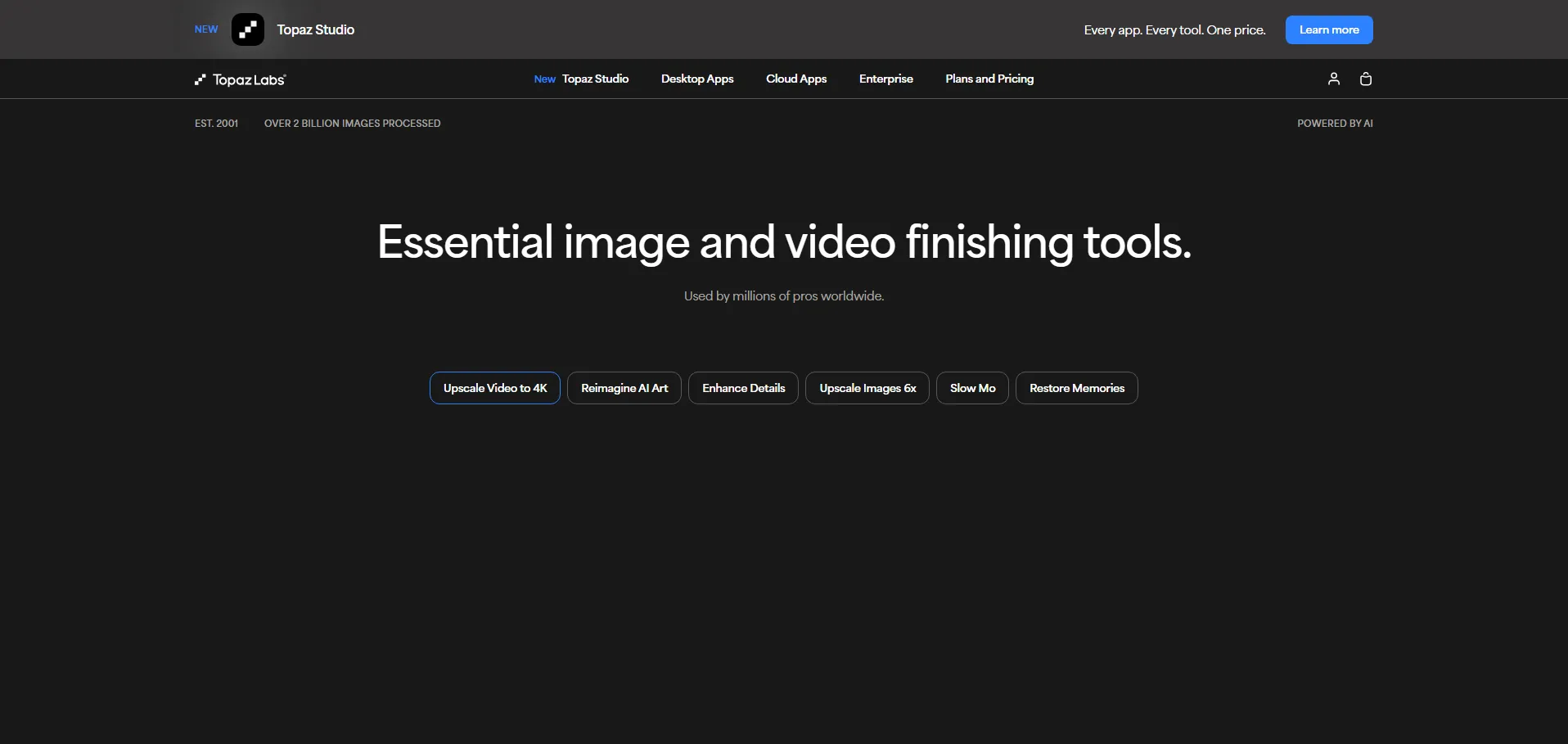
Task: Open the user account icon
Action: click(1333, 79)
